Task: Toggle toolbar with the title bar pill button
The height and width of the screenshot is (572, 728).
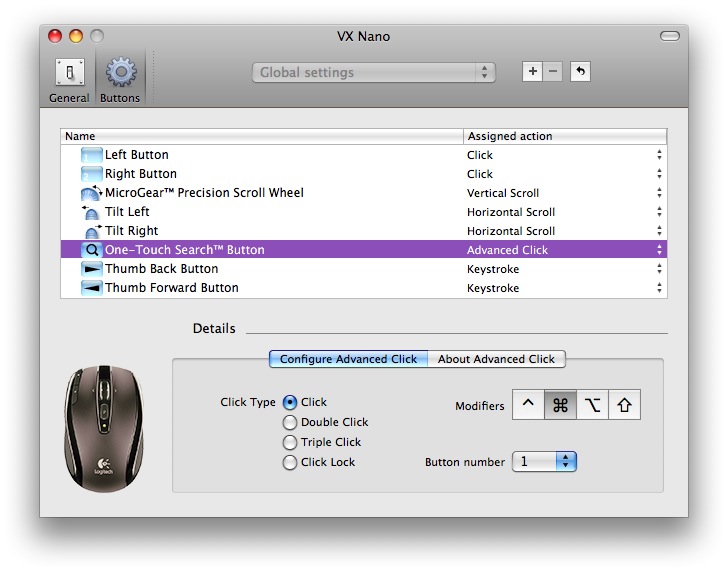Action: (x=670, y=36)
